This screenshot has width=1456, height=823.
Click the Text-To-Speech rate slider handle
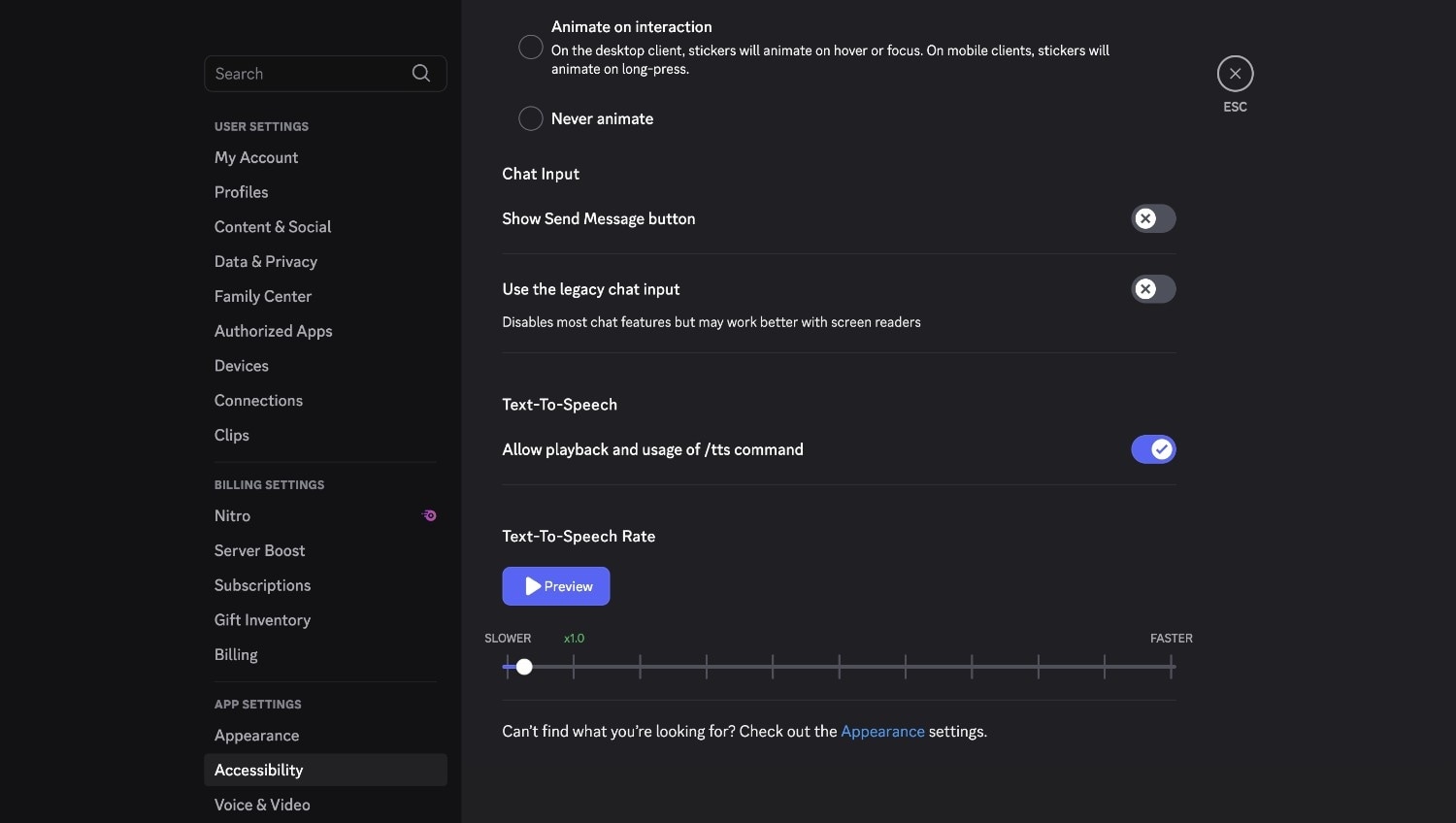[524, 667]
